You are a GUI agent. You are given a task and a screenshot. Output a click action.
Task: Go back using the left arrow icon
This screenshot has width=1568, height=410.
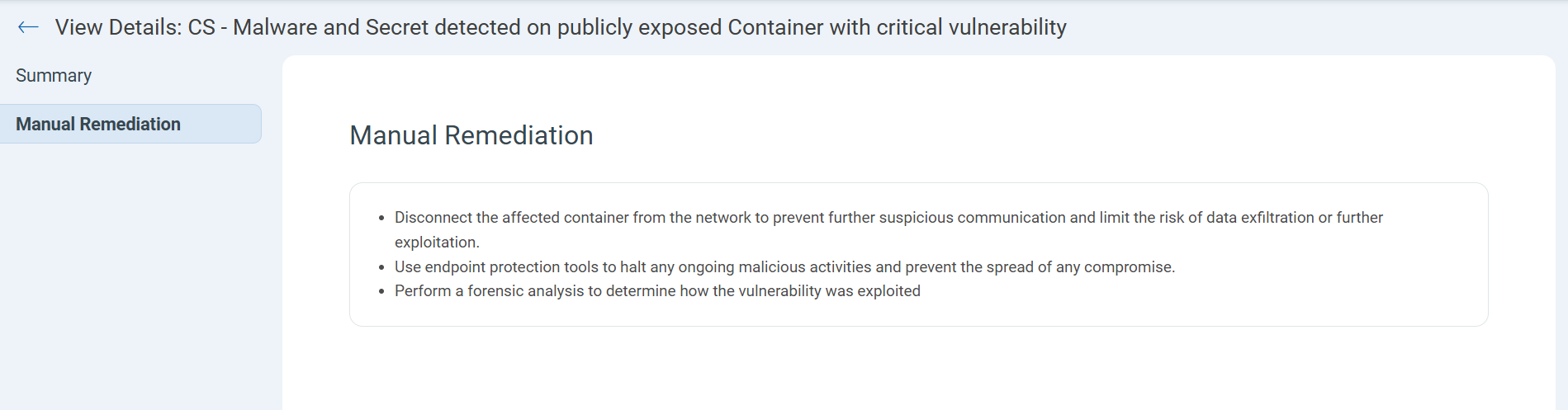click(28, 27)
